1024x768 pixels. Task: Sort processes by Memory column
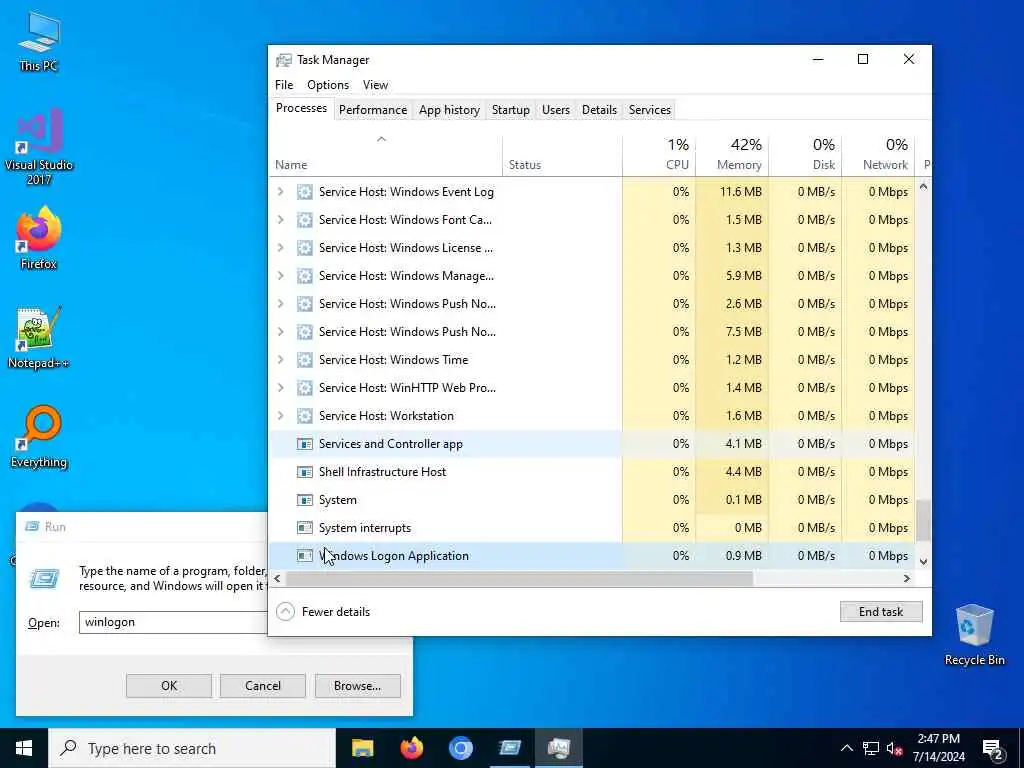coord(732,155)
